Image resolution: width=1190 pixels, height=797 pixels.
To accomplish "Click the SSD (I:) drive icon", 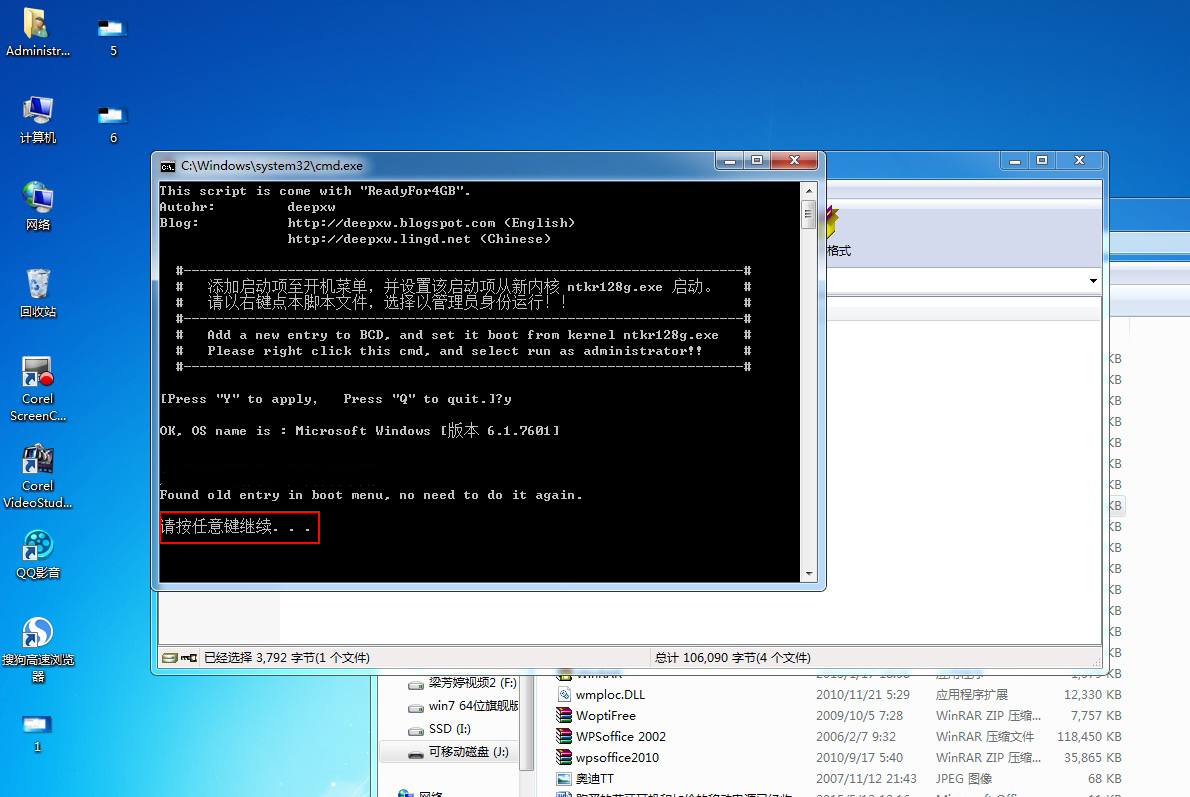I will 416,730.
